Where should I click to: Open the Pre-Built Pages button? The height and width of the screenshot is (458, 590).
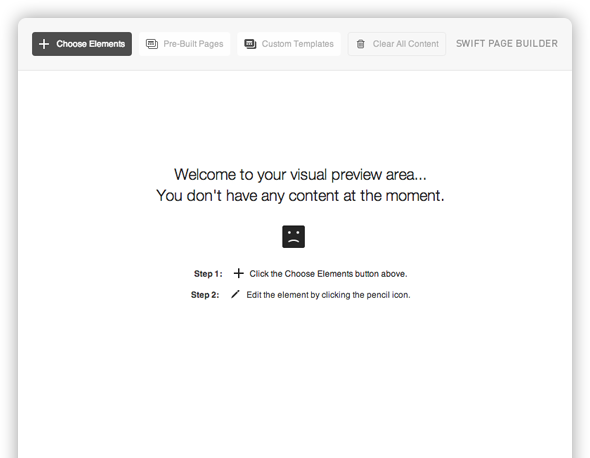pos(184,44)
